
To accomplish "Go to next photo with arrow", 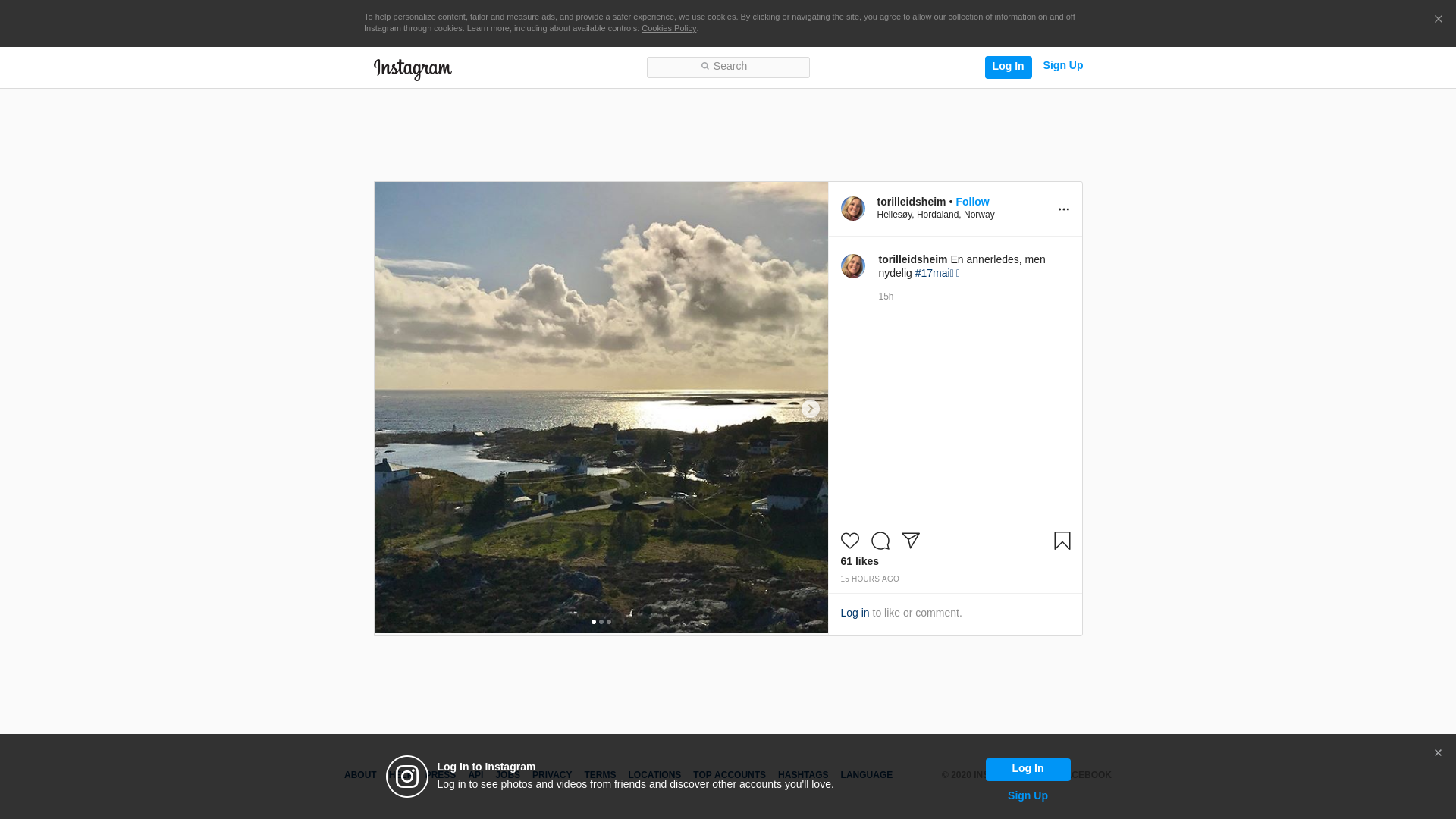I will [810, 409].
